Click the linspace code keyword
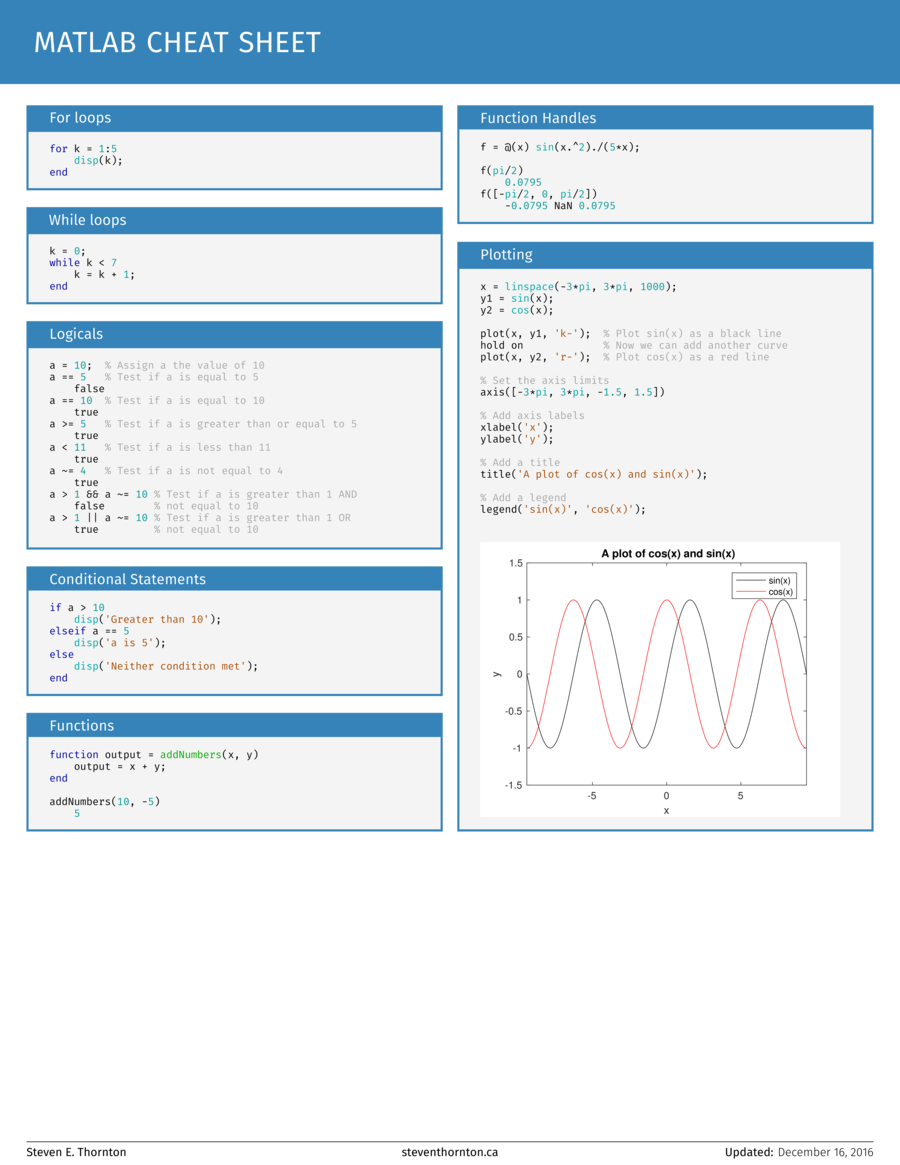 pos(536,286)
